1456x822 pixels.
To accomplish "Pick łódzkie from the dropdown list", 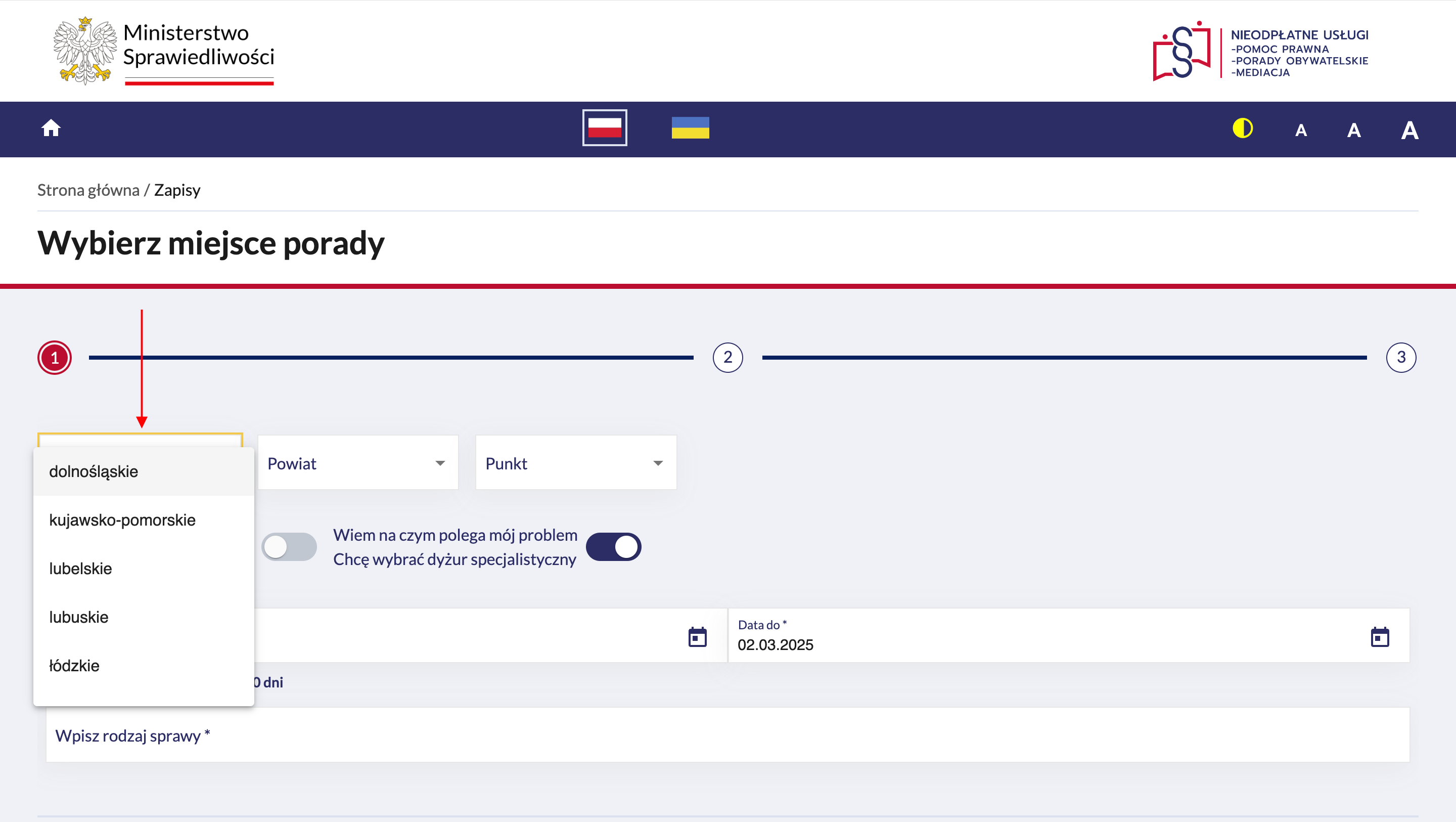I will (x=74, y=665).
